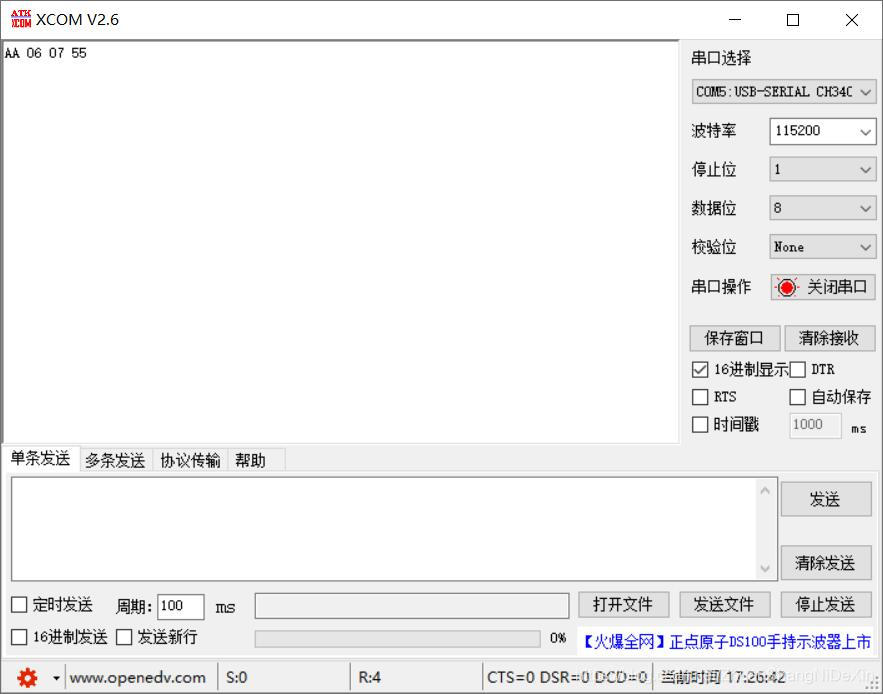Enable the RTS checkbox
Screen dimensions: 883x694
(700, 397)
